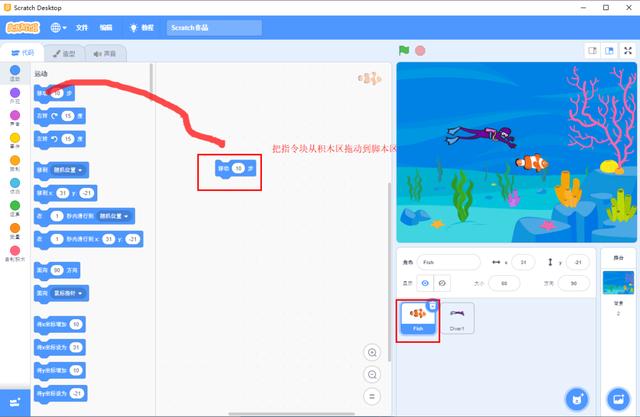640x417 pixels.
Task: Click the sprite x position field
Action: point(523,262)
